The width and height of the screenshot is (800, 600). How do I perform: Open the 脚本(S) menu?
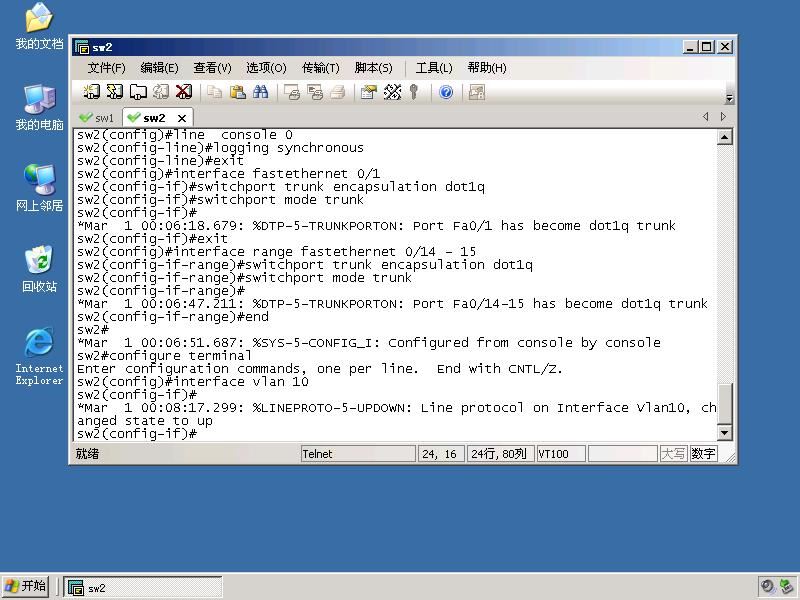(373, 68)
